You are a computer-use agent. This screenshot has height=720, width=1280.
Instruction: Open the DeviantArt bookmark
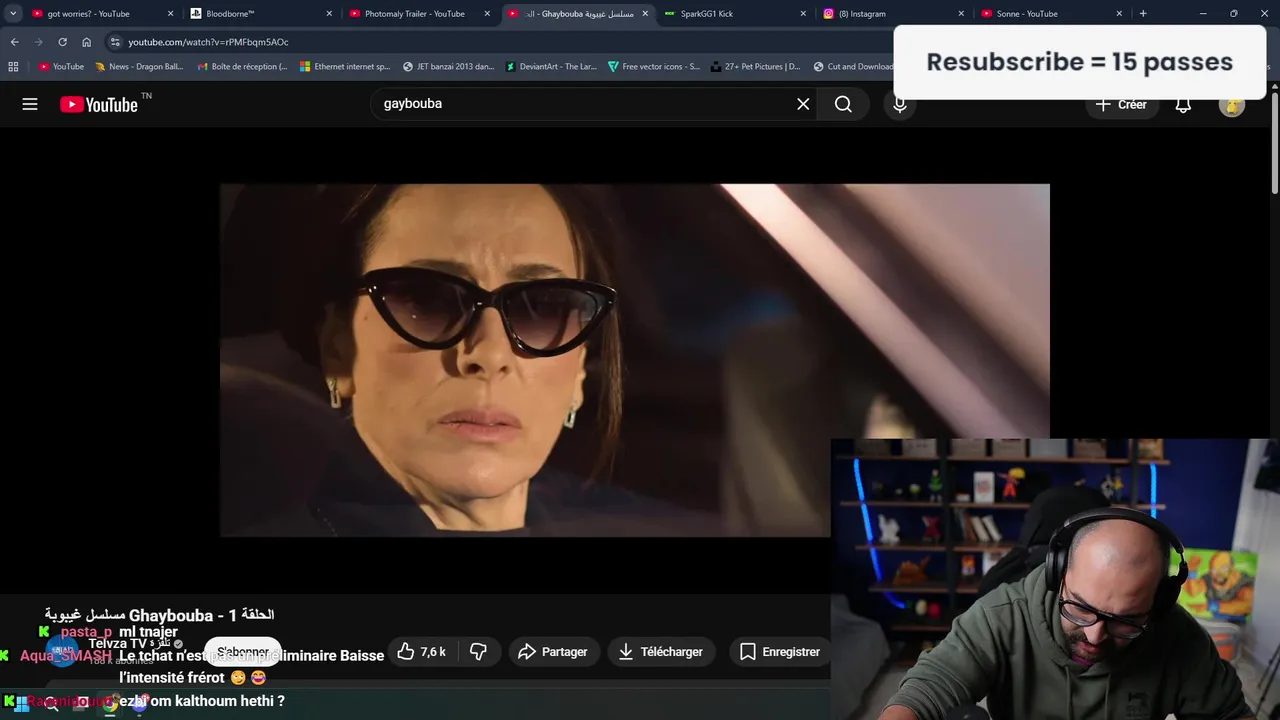[551, 67]
